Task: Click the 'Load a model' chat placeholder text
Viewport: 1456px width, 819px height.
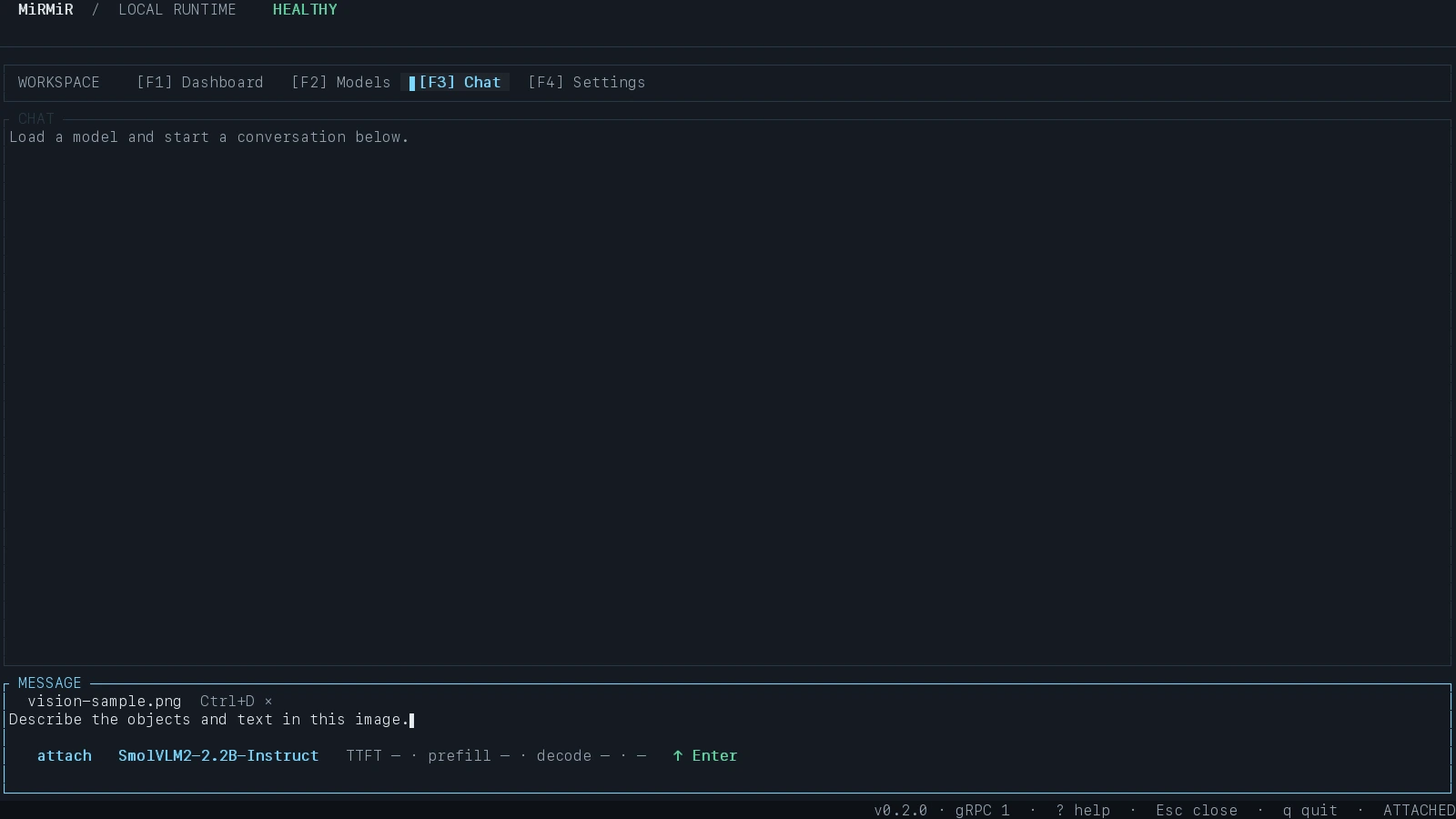Action: [x=209, y=137]
